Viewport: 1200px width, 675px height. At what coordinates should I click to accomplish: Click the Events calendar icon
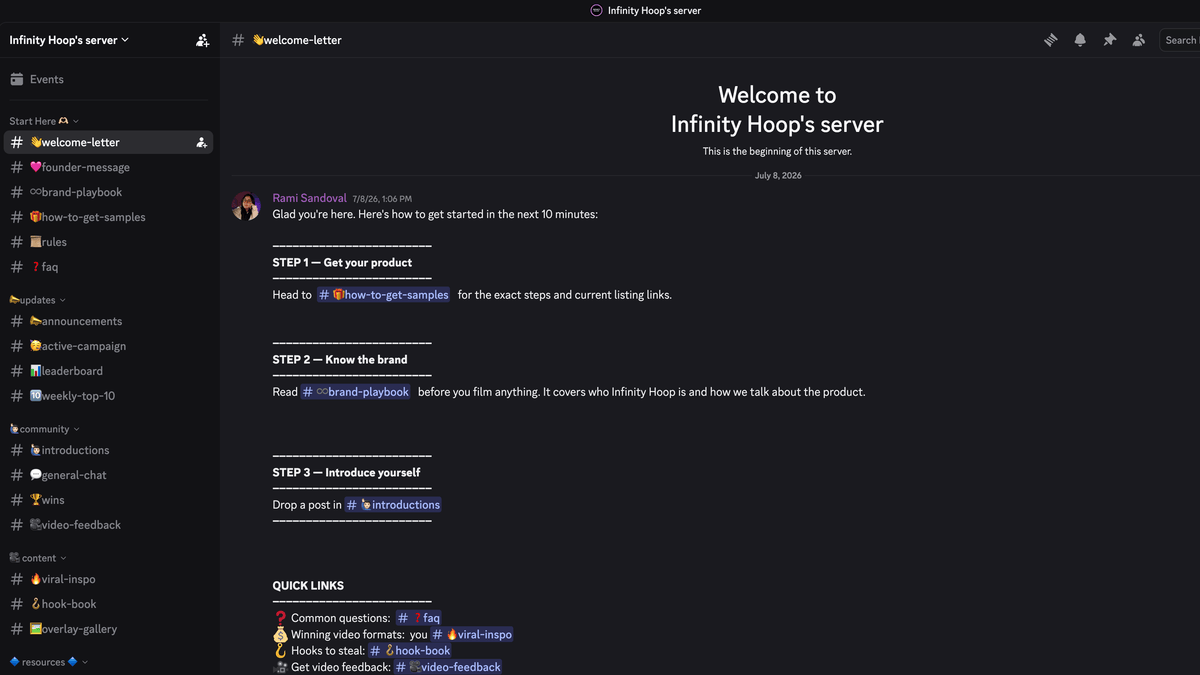[x=17, y=79]
